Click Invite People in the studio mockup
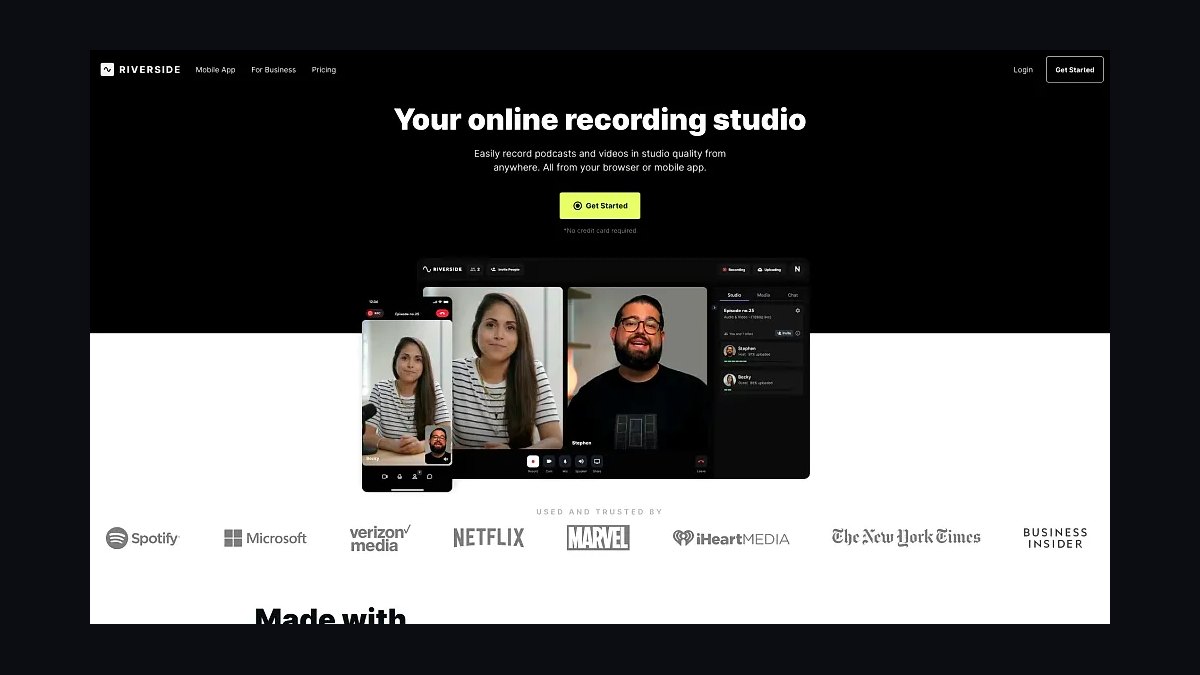Image resolution: width=1200 pixels, height=675 pixels. [505, 269]
